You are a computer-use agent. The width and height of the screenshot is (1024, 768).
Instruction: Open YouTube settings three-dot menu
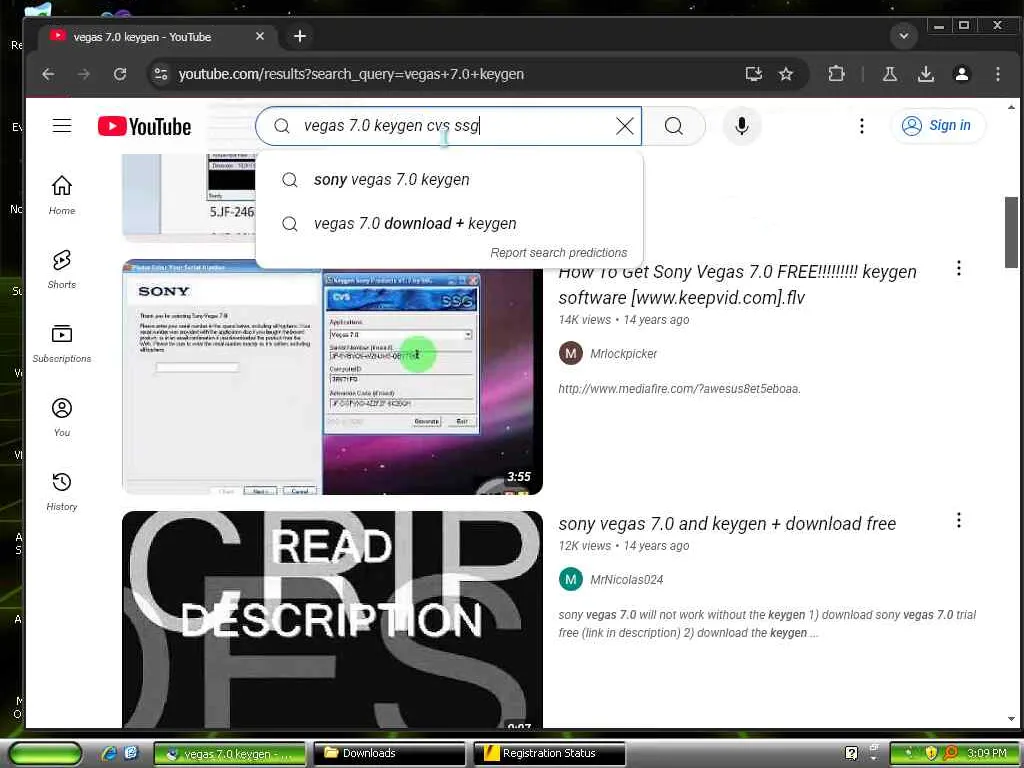pos(861,125)
